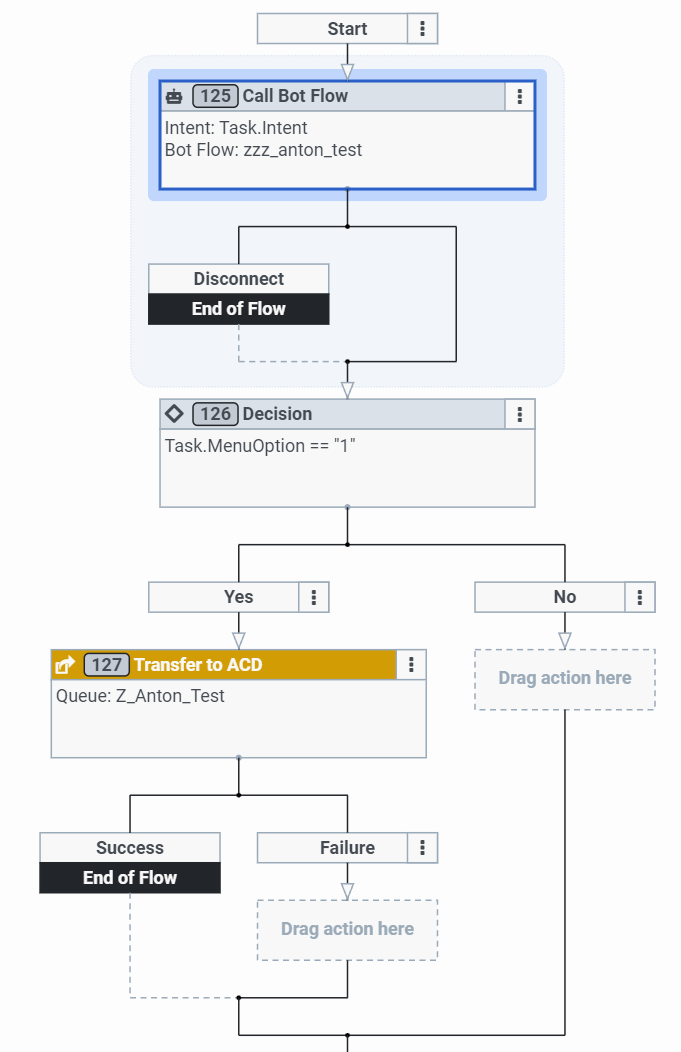Click the Disconnect End of Flow block
Screen dimensions: 681x1052
pyautogui.click(x=238, y=309)
